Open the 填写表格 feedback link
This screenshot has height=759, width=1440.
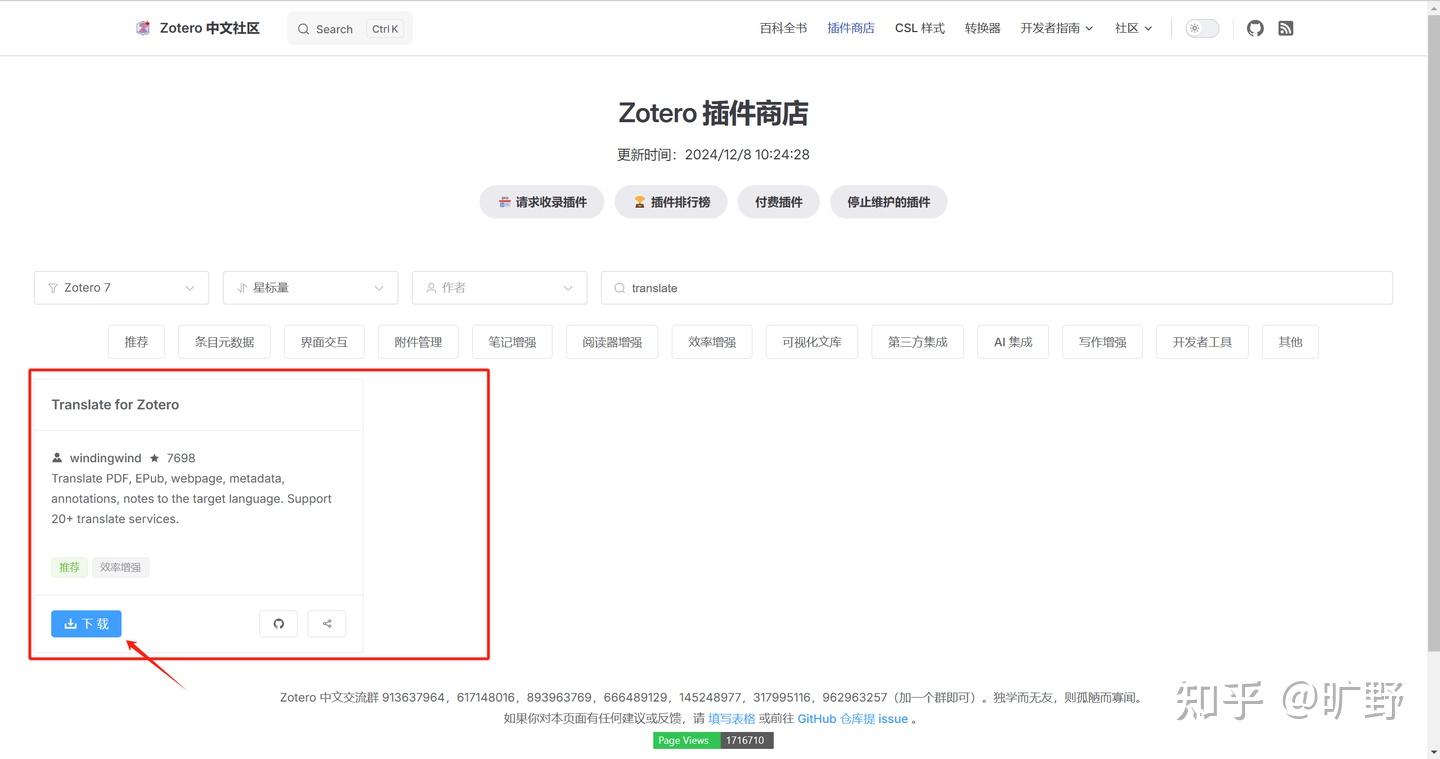[x=732, y=718]
